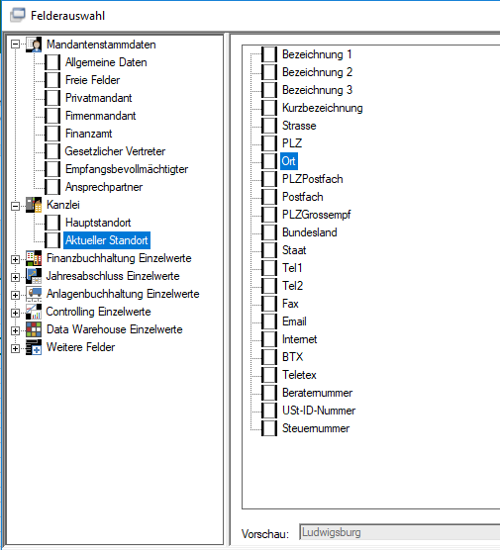Expand Anlagenbuchhaltung Einzelwerte node
The image size is (500, 550).
click(x=15, y=295)
